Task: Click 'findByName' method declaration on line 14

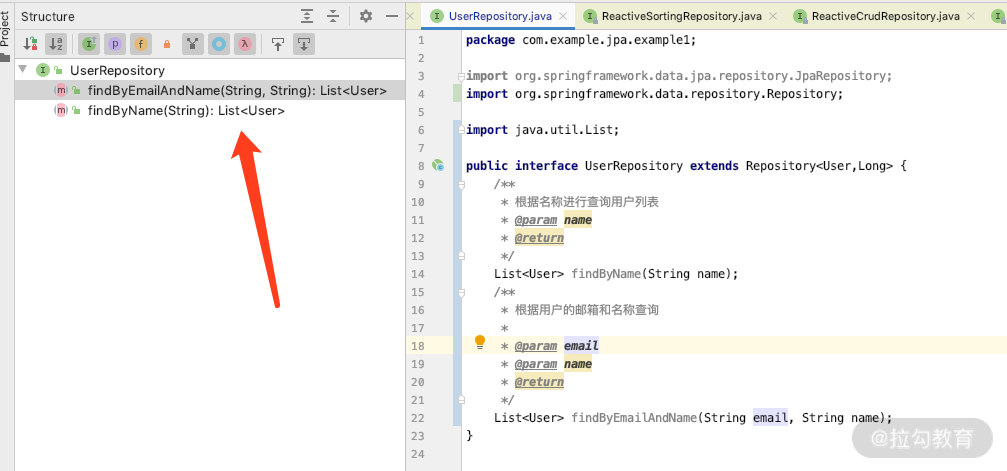Action: 606,274
